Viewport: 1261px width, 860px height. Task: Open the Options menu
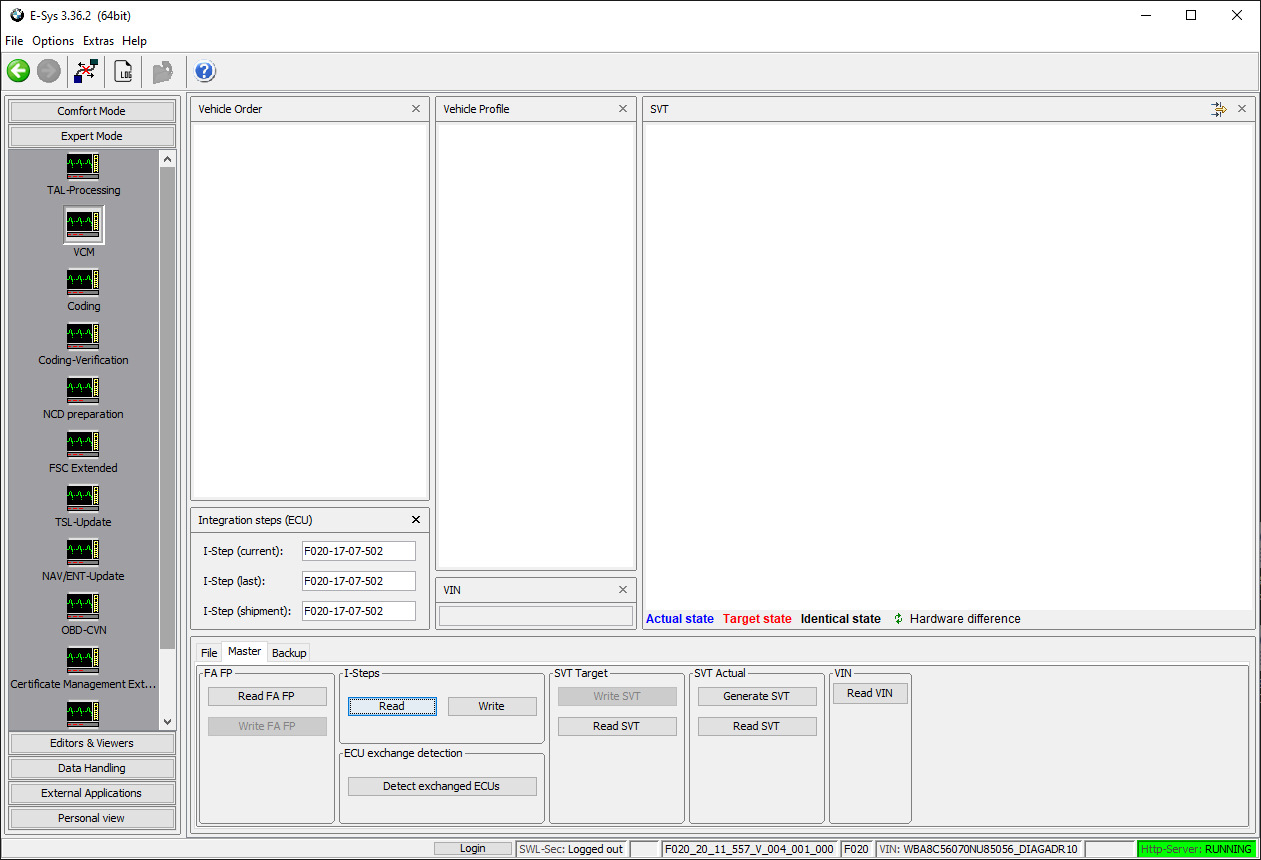pyautogui.click(x=53, y=41)
